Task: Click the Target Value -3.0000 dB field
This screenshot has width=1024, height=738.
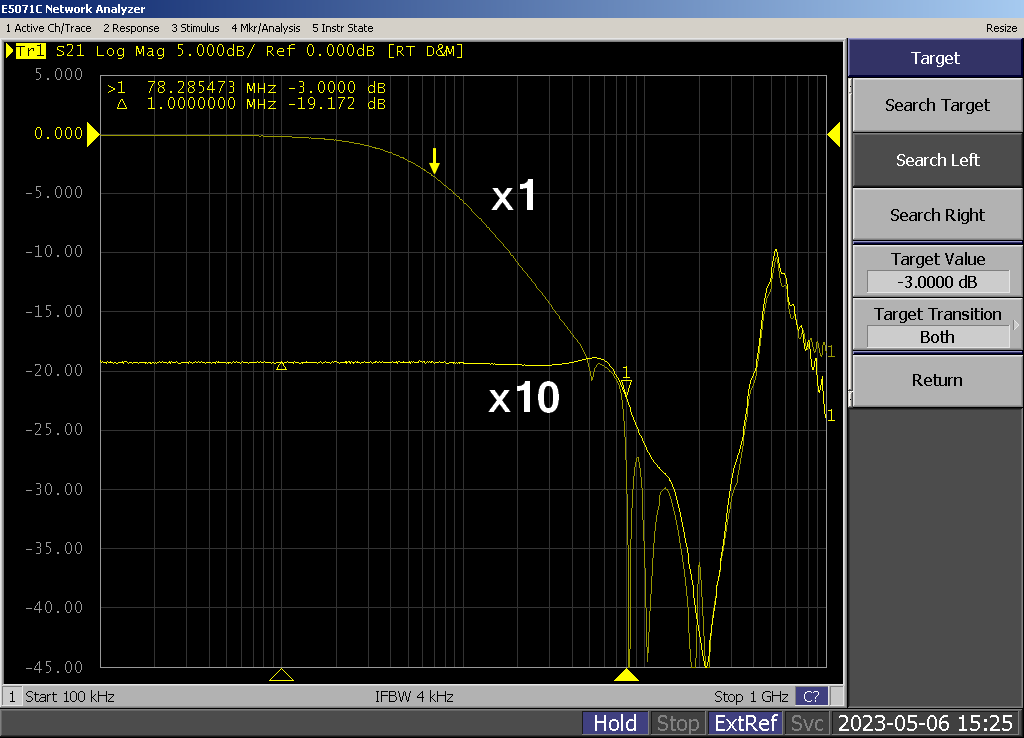Action: (x=937, y=282)
